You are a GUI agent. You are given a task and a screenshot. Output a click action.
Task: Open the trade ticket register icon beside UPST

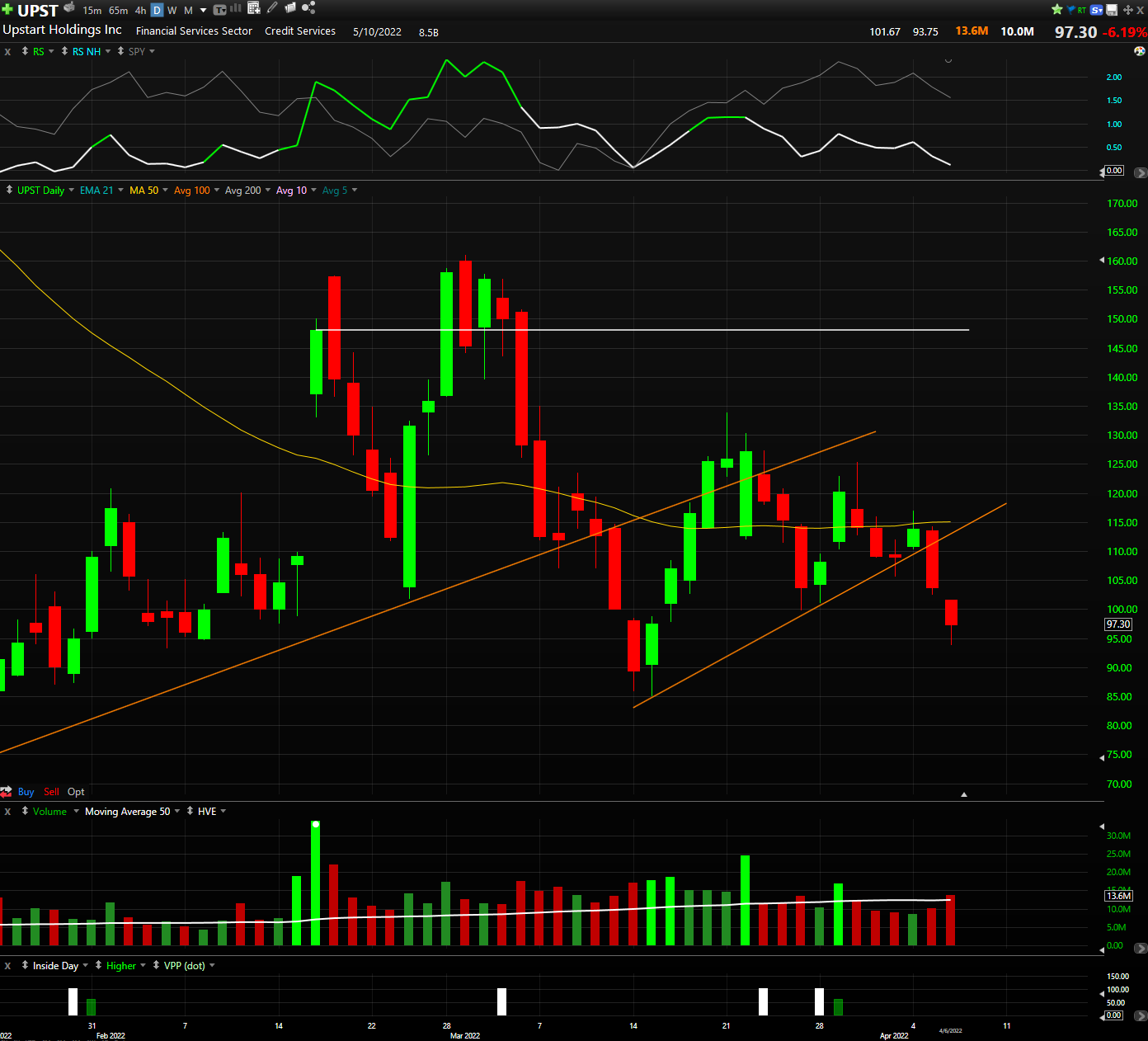[69, 7]
